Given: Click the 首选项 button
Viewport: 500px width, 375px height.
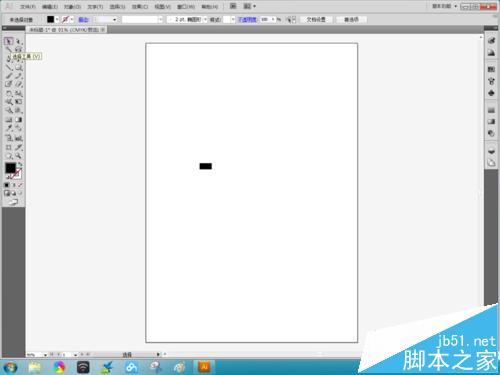Looking at the screenshot, I should click(351, 20).
